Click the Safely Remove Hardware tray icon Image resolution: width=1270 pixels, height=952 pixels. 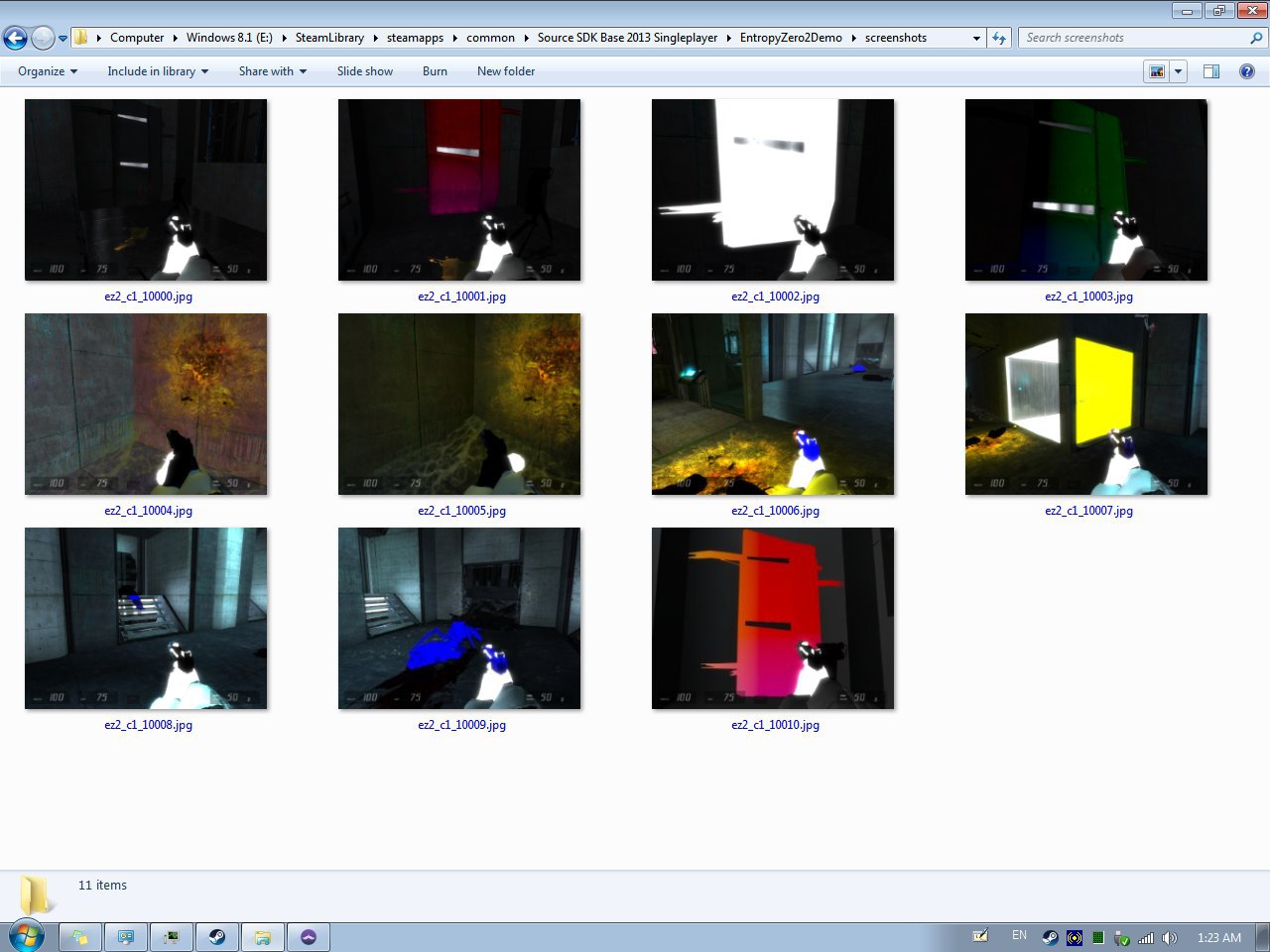tap(1122, 937)
